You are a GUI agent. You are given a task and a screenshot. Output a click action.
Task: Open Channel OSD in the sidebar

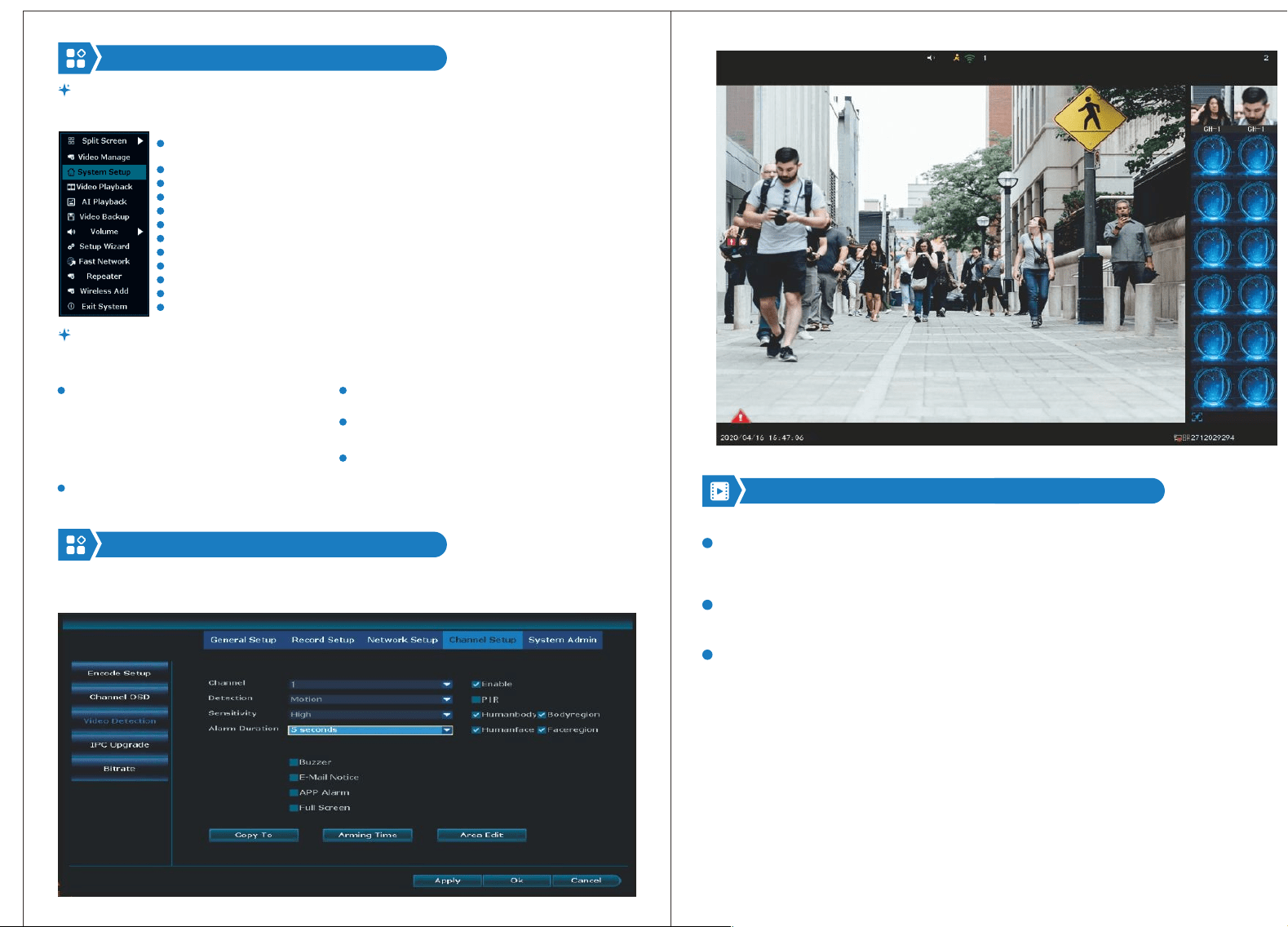pos(120,697)
